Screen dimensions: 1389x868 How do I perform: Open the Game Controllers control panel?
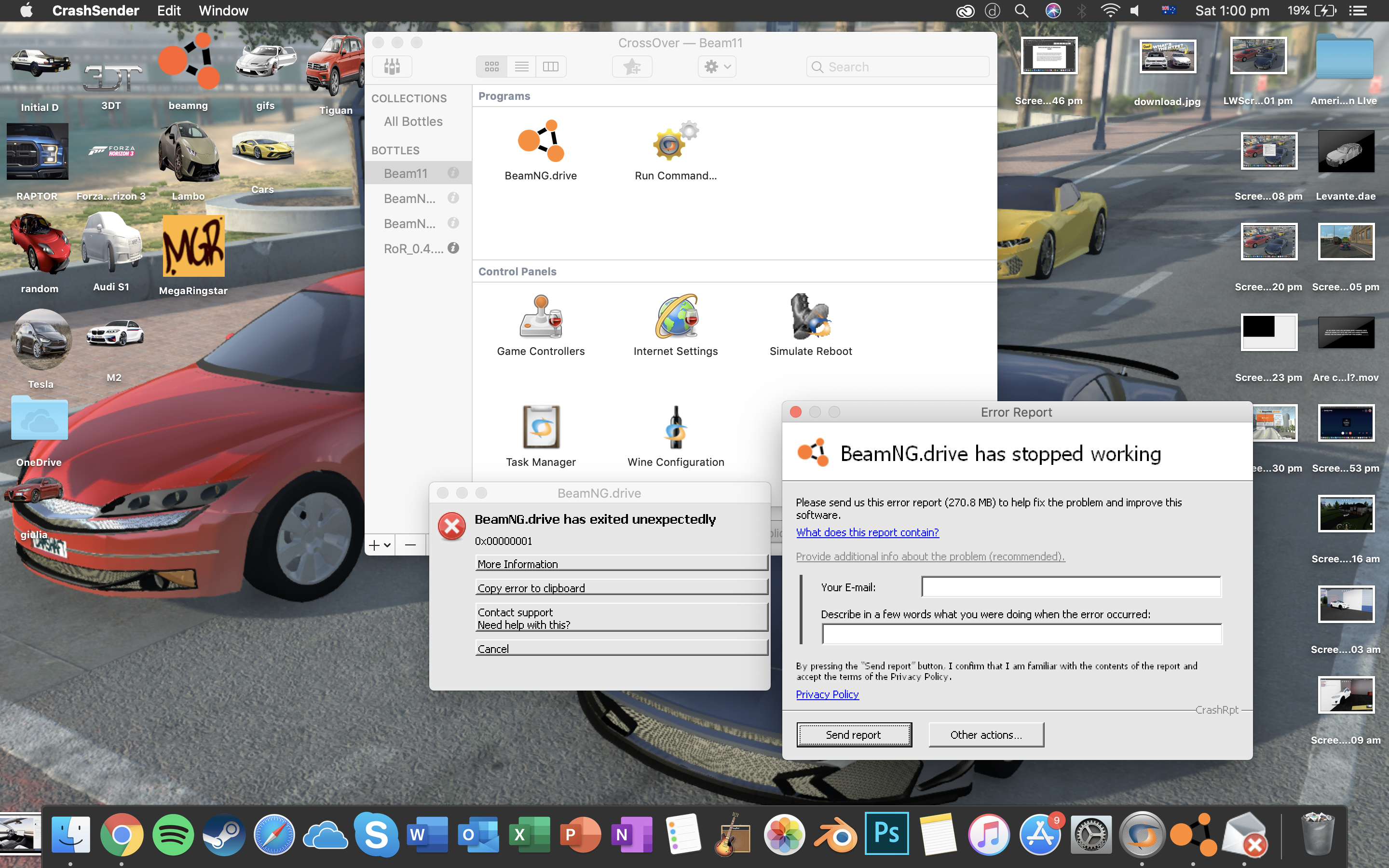(x=540, y=316)
